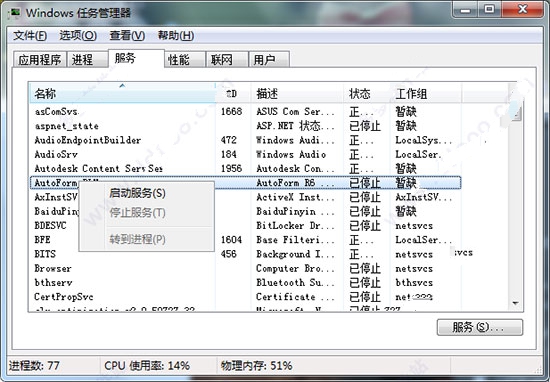Select the AudioEndpointBuilder service row
This screenshot has height=382, width=550.
[245, 140]
